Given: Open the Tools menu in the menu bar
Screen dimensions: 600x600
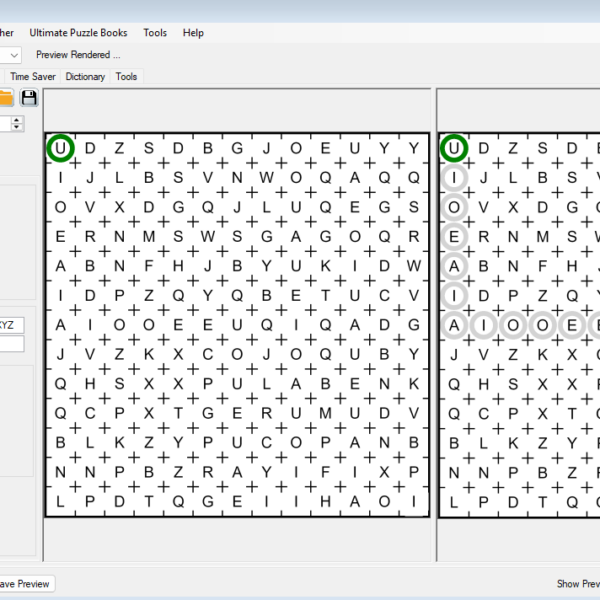Looking at the screenshot, I should pos(155,33).
